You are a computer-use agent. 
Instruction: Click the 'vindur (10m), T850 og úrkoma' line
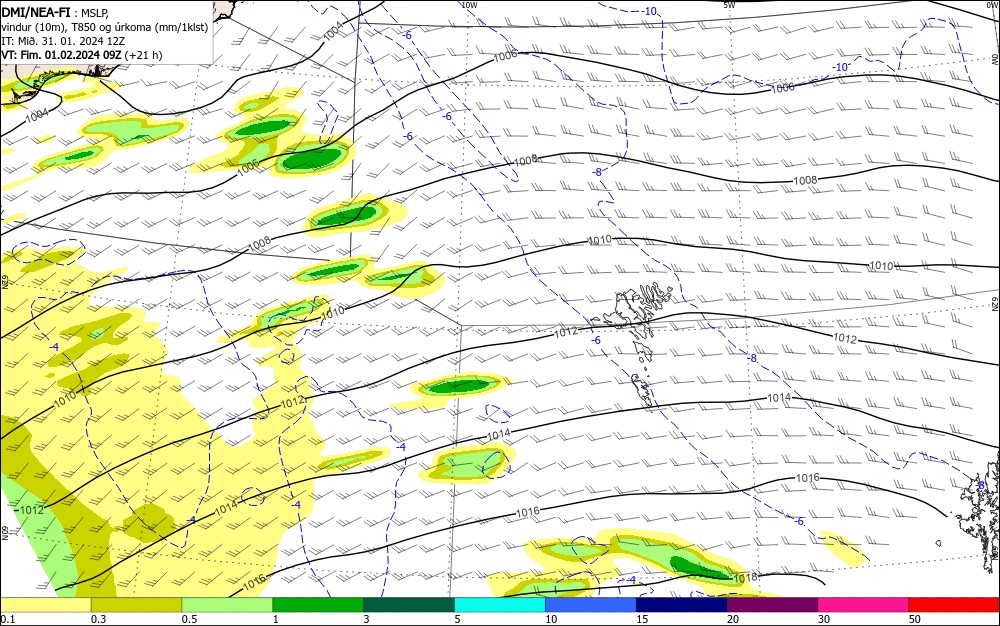105,27
